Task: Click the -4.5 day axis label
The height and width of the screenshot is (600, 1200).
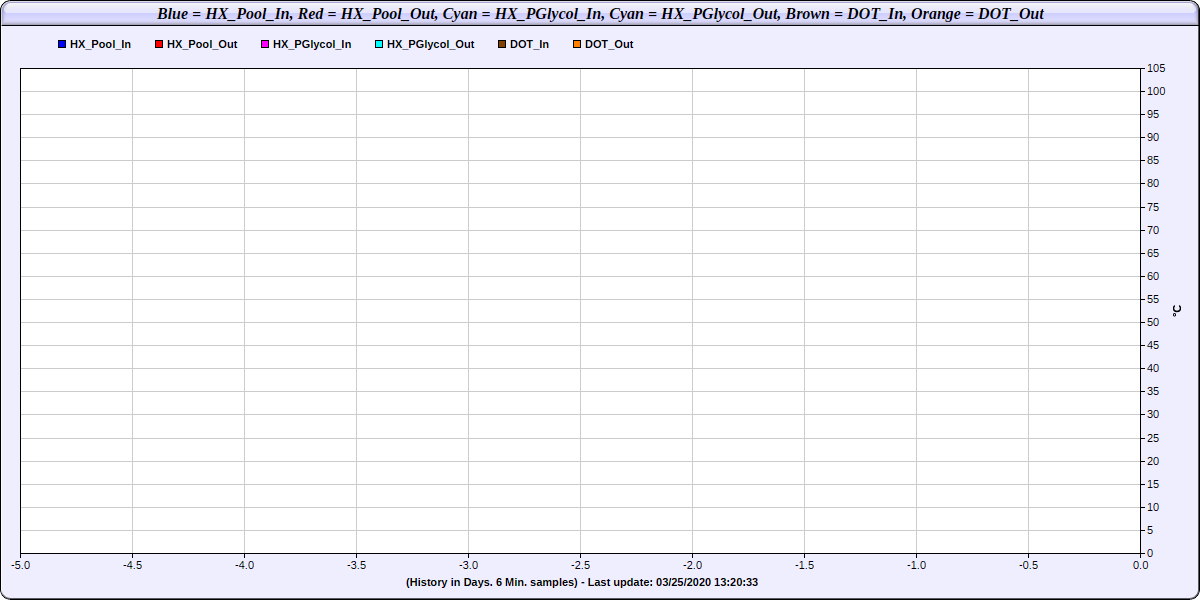Action: tap(133, 565)
